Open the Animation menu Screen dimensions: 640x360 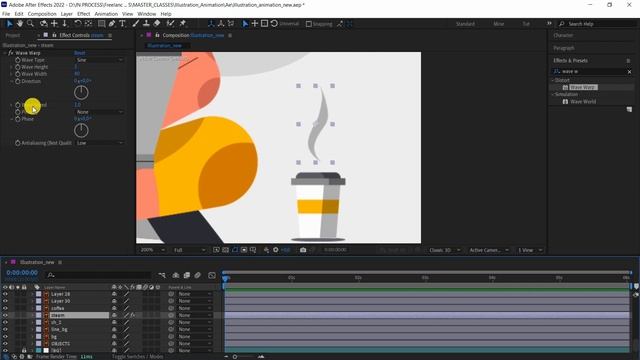click(x=106, y=14)
